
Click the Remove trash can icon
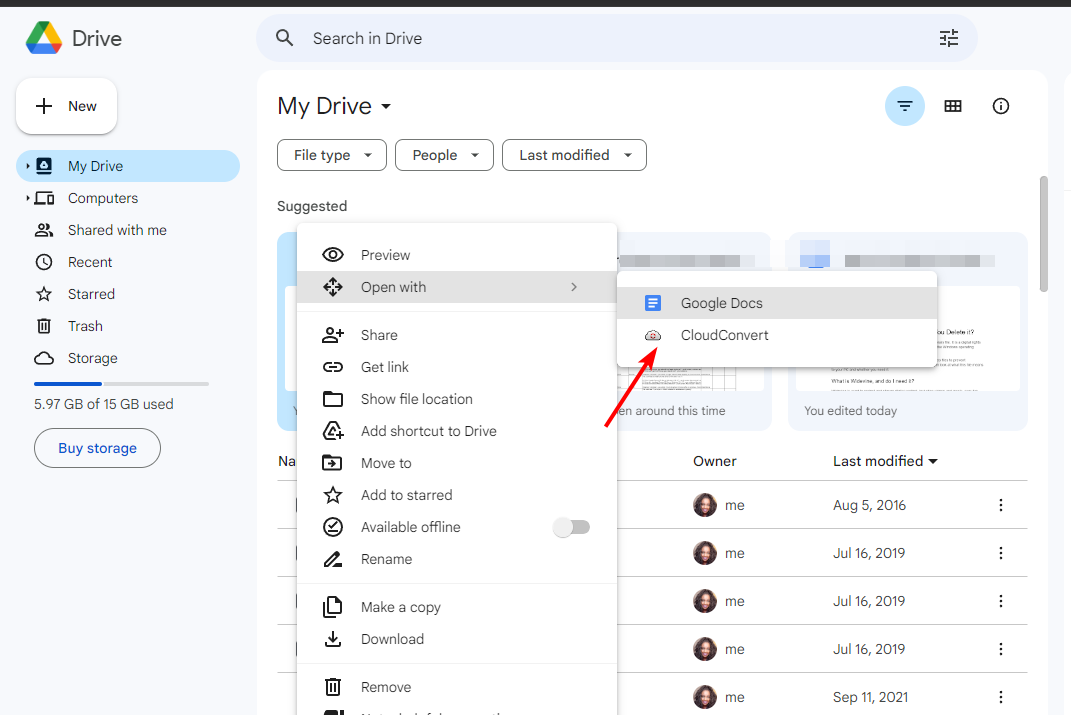coord(333,687)
